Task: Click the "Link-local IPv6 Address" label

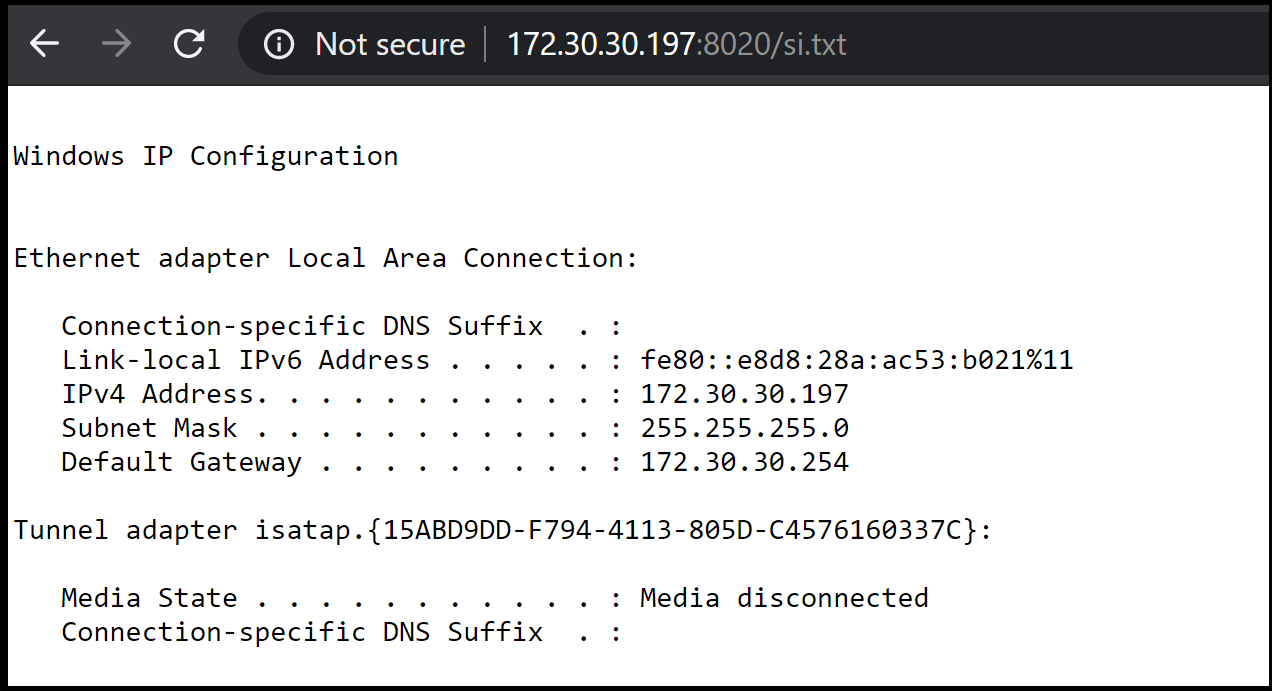Action: (x=245, y=360)
